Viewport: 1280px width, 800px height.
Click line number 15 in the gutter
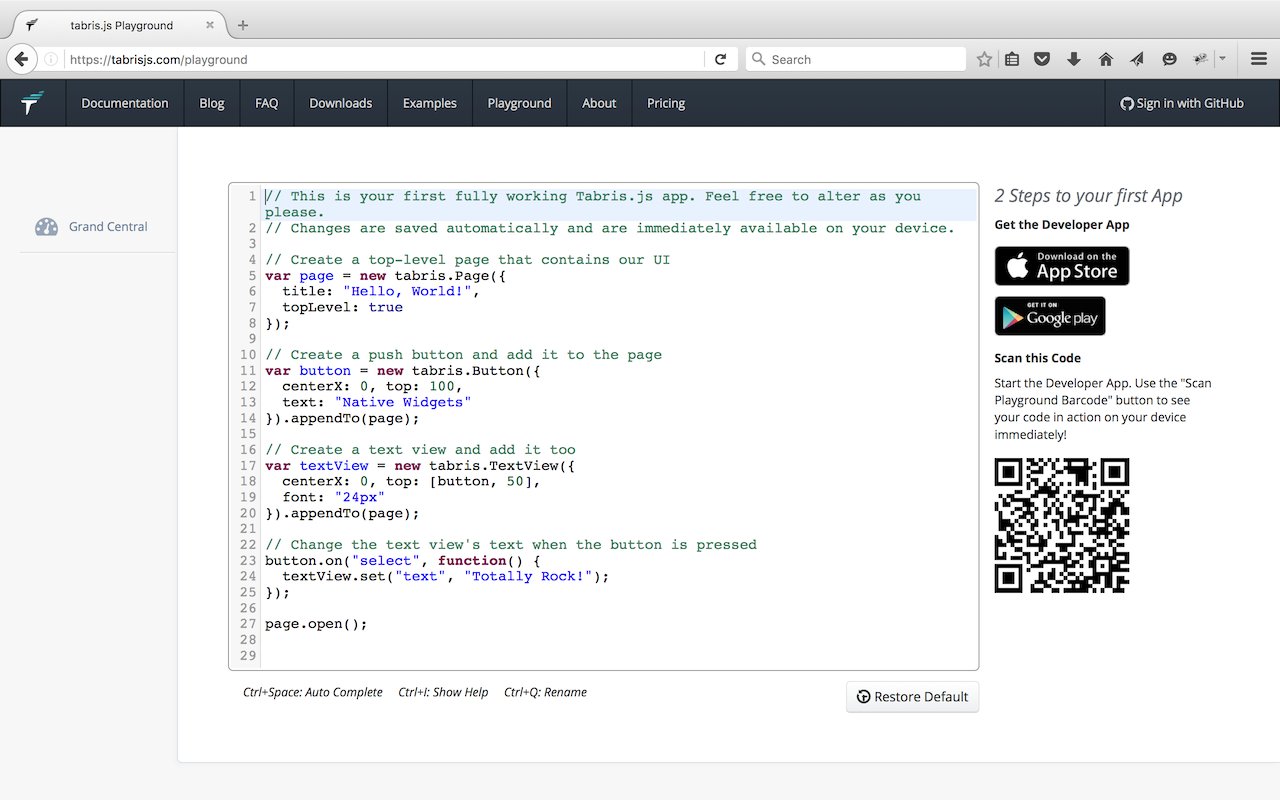pos(248,434)
